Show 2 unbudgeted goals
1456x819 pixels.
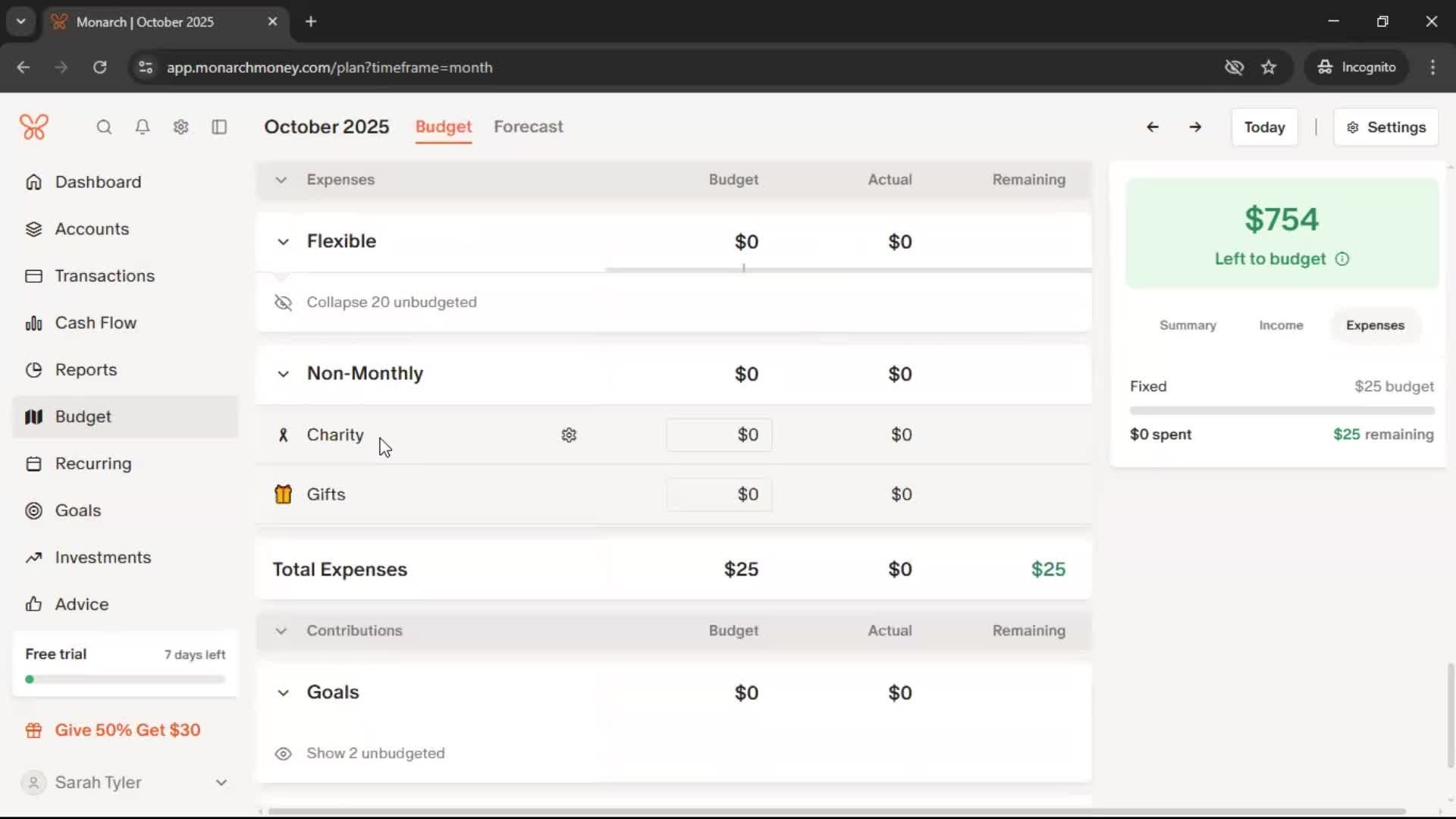click(375, 754)
